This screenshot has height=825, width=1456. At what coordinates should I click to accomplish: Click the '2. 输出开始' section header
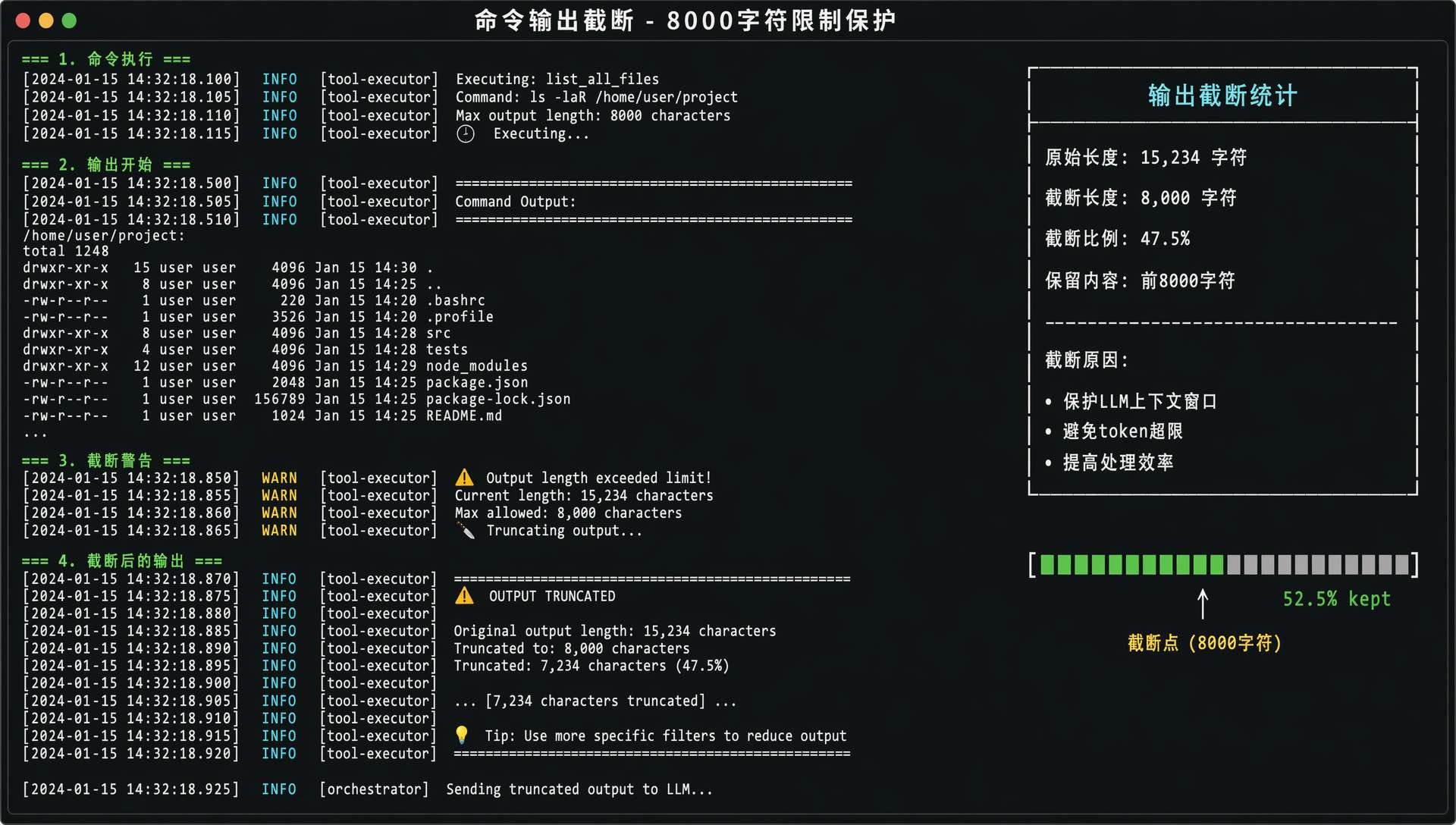point(106,165)
